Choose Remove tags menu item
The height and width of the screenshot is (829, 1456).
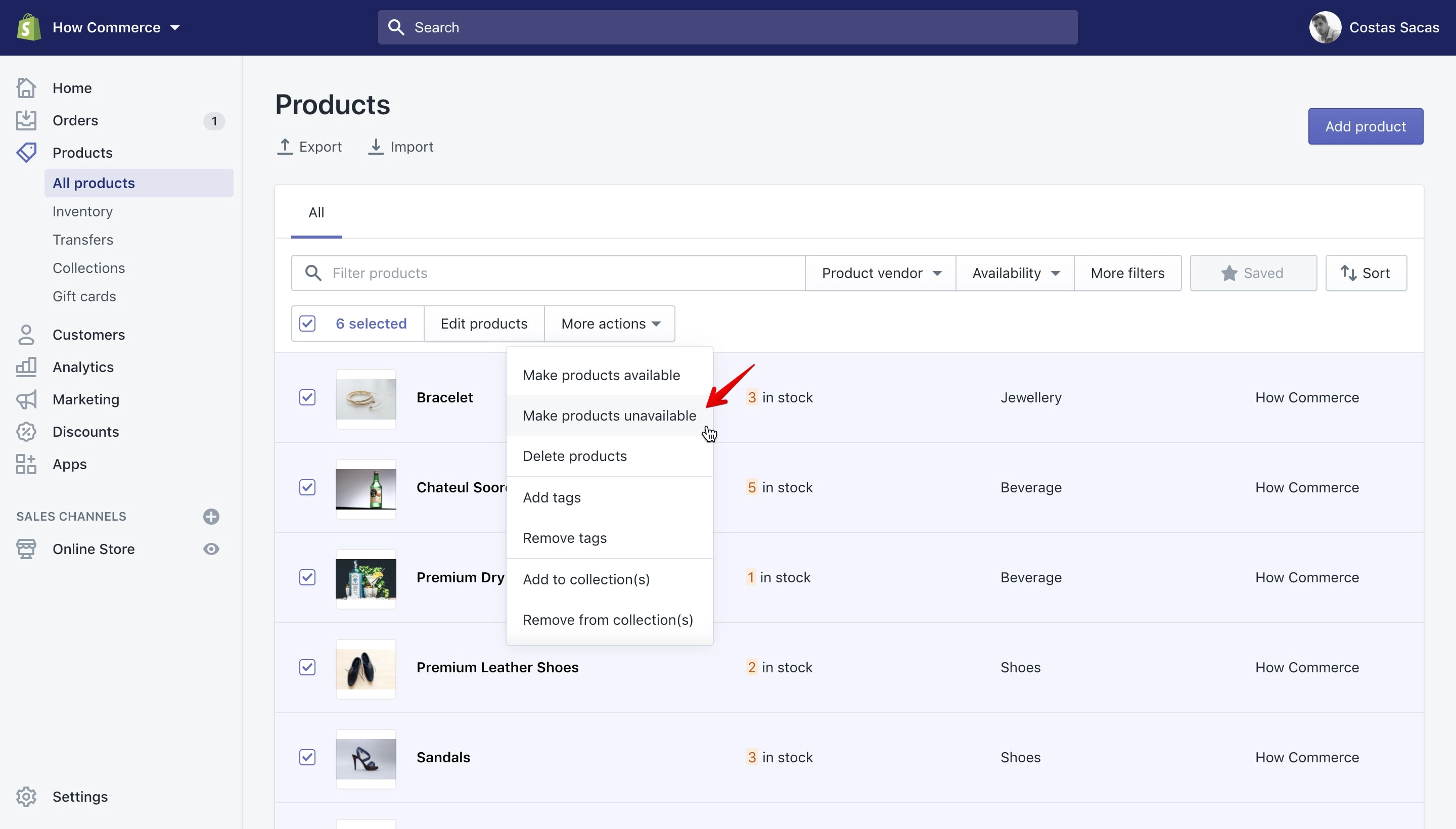tap(609, 538)
